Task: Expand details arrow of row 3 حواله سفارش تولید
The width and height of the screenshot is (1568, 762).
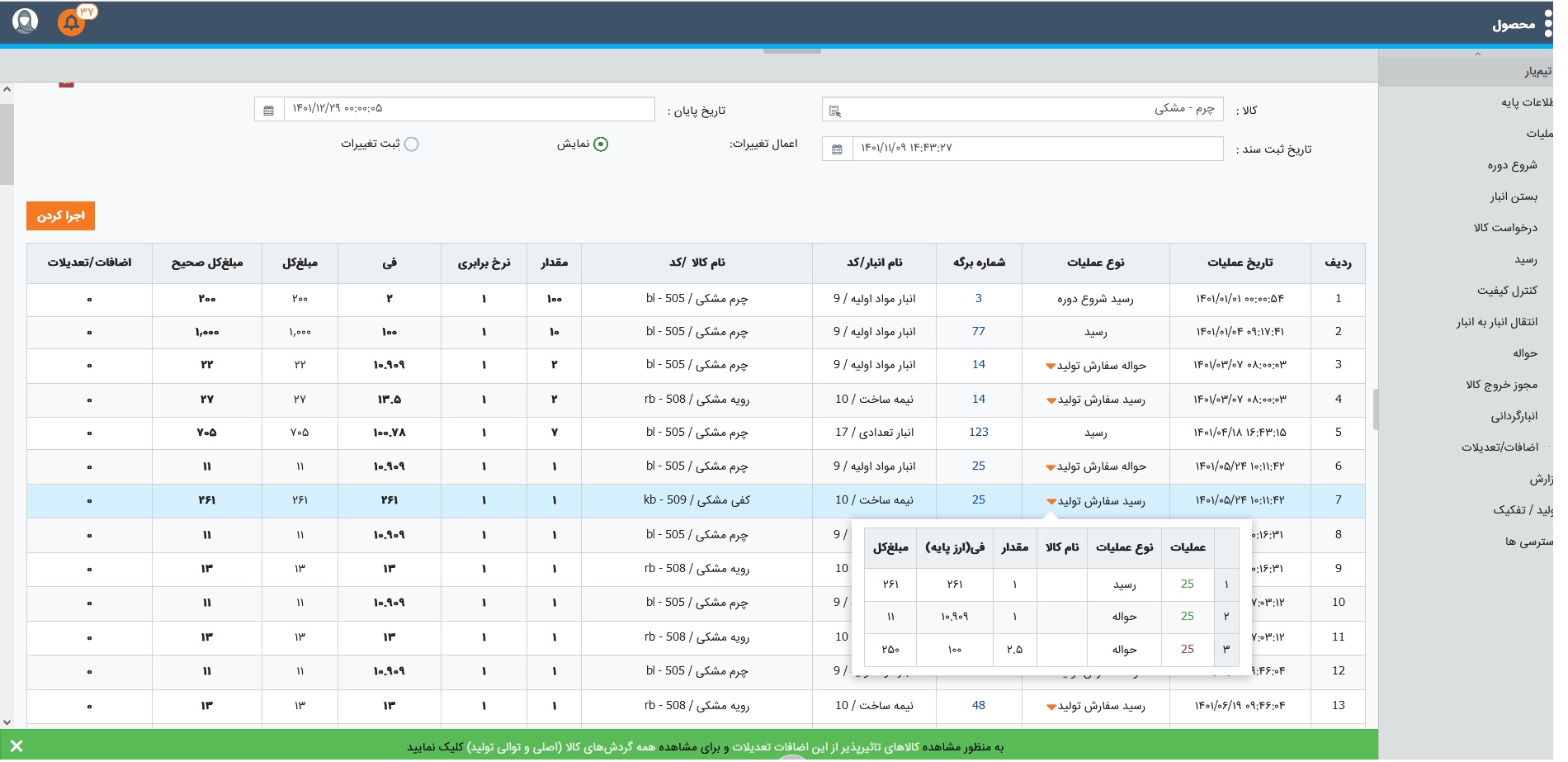Action: point(1051,367)
